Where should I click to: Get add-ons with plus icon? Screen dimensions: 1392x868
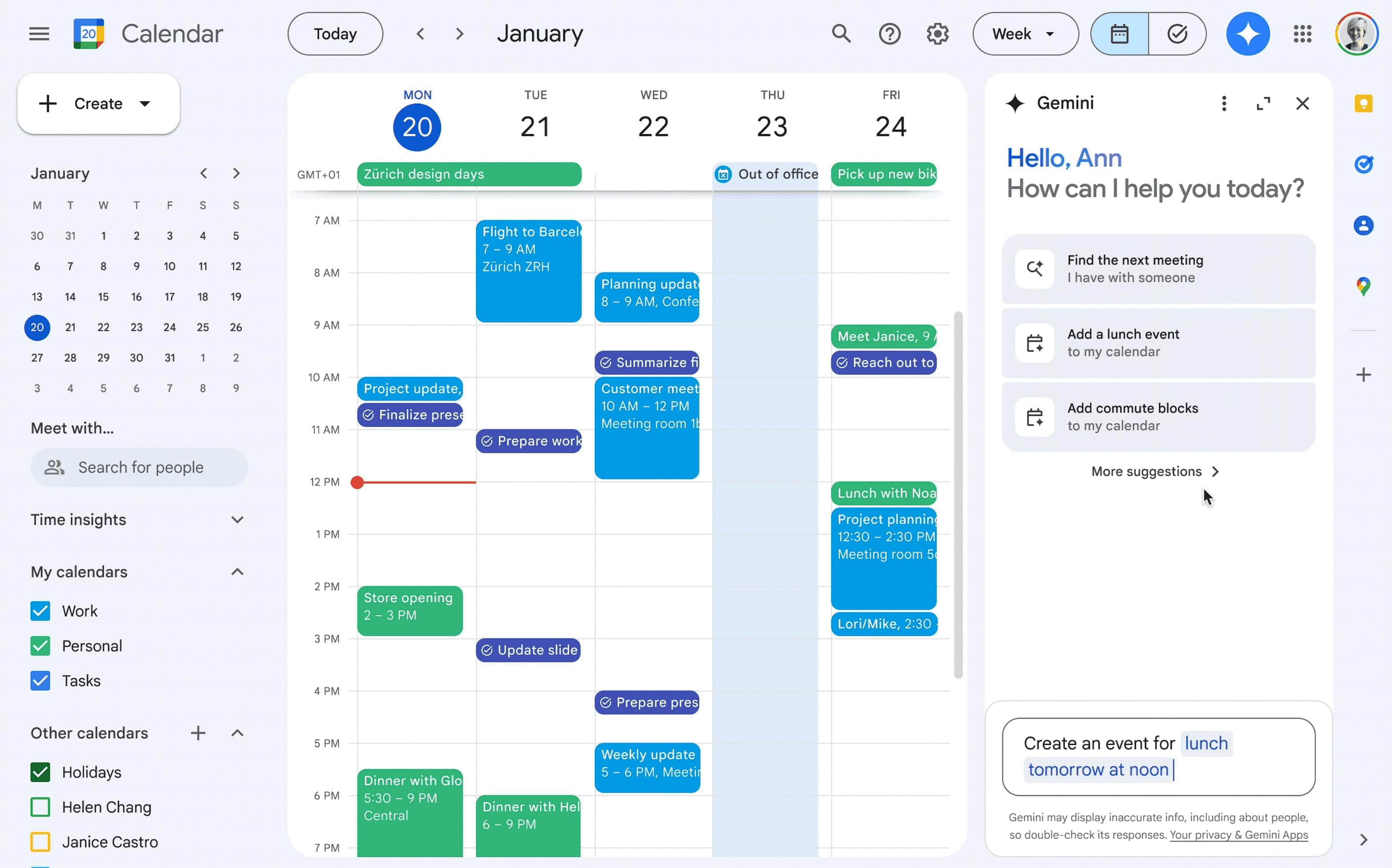click(x=1363, y=375)
